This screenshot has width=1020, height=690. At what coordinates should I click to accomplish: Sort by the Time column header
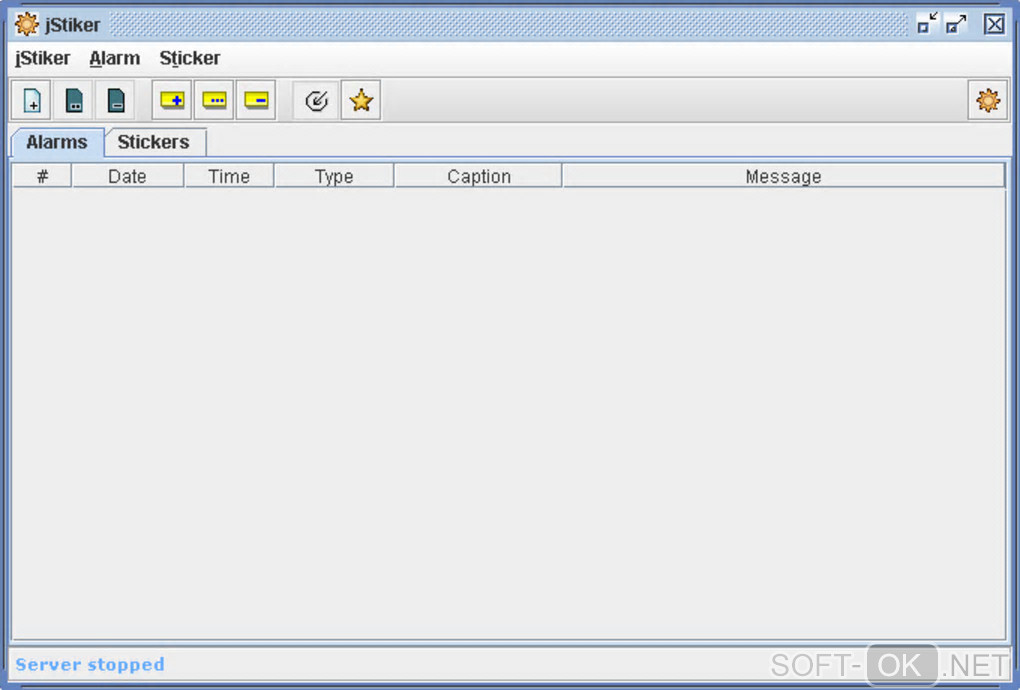coord(229,176)
